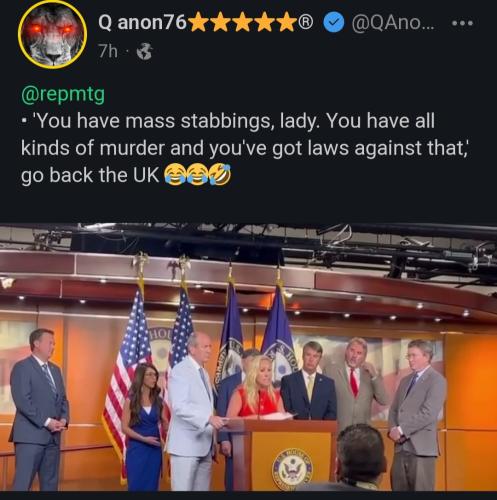
Task: Open the three-dots post options menu
Action: tap(462, 23)
